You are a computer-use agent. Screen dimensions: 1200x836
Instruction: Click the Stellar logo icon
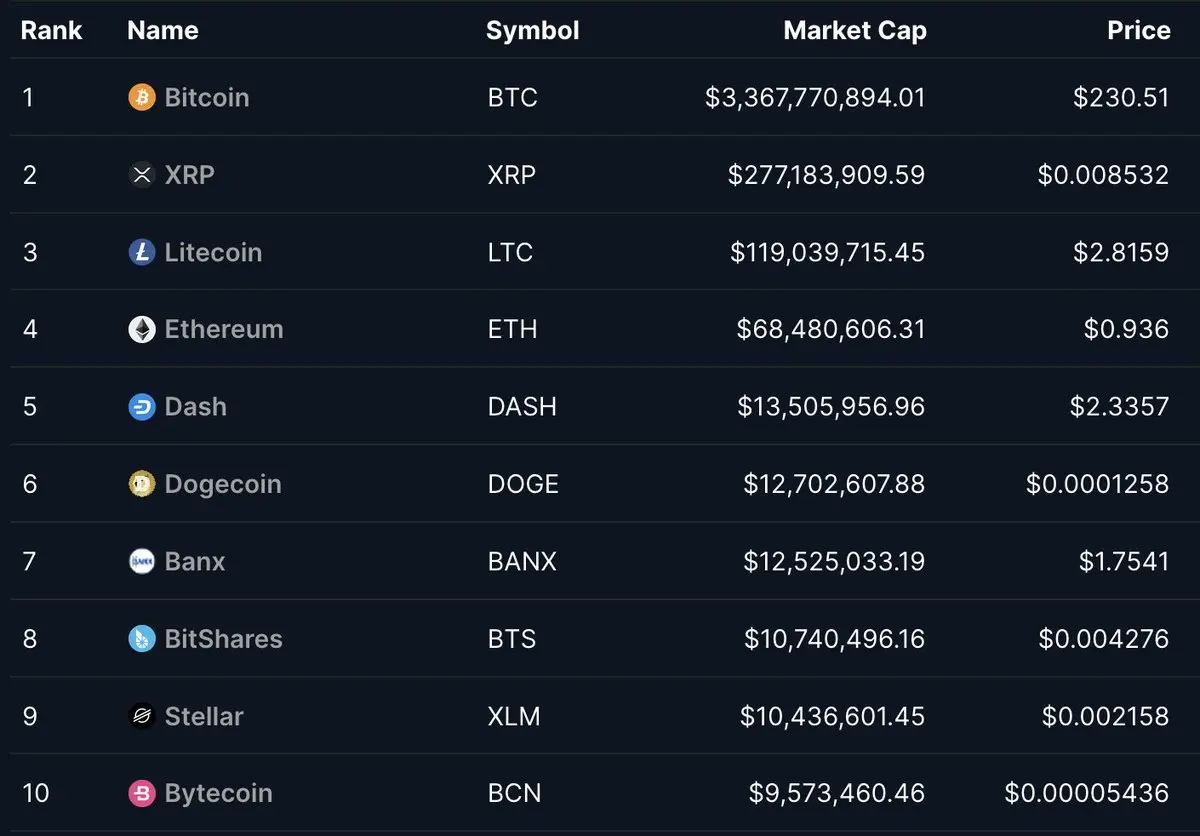coord(142,716)
